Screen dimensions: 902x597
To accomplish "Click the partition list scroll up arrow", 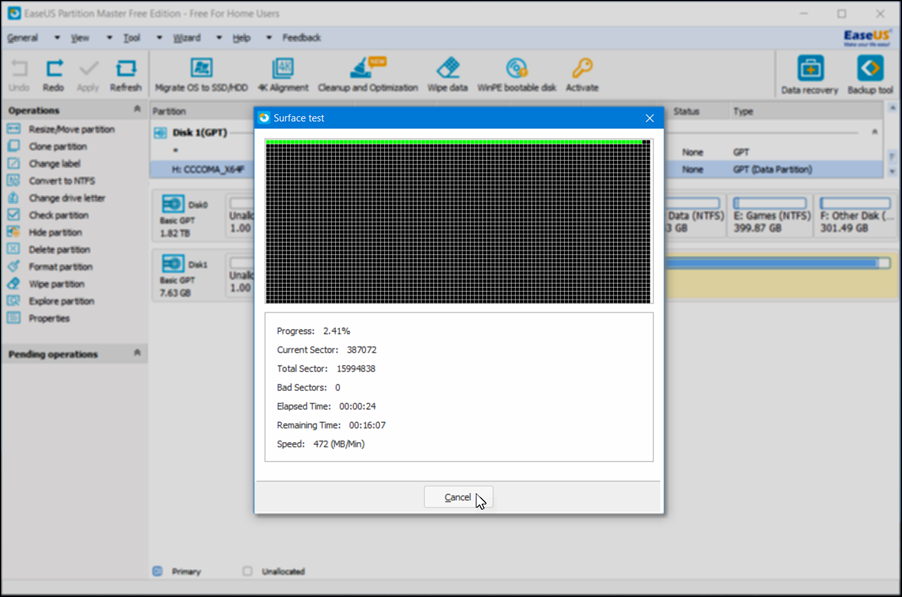I will pyautogui.click(x=892, y=108).
